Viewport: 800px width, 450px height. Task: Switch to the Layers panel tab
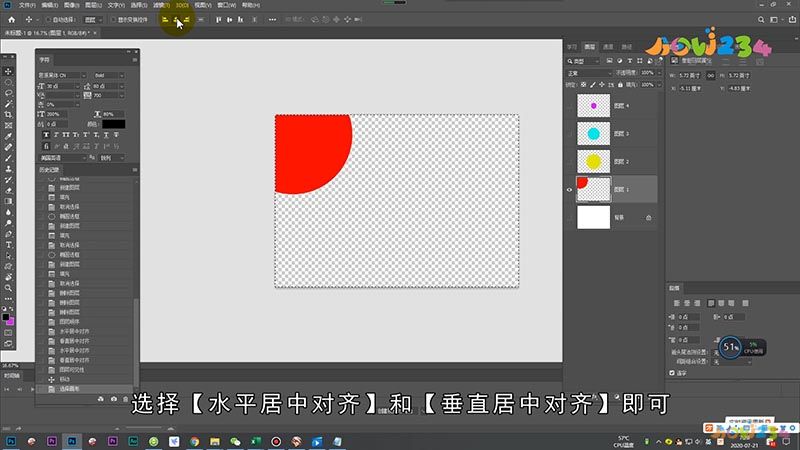[x=590, y=47]
